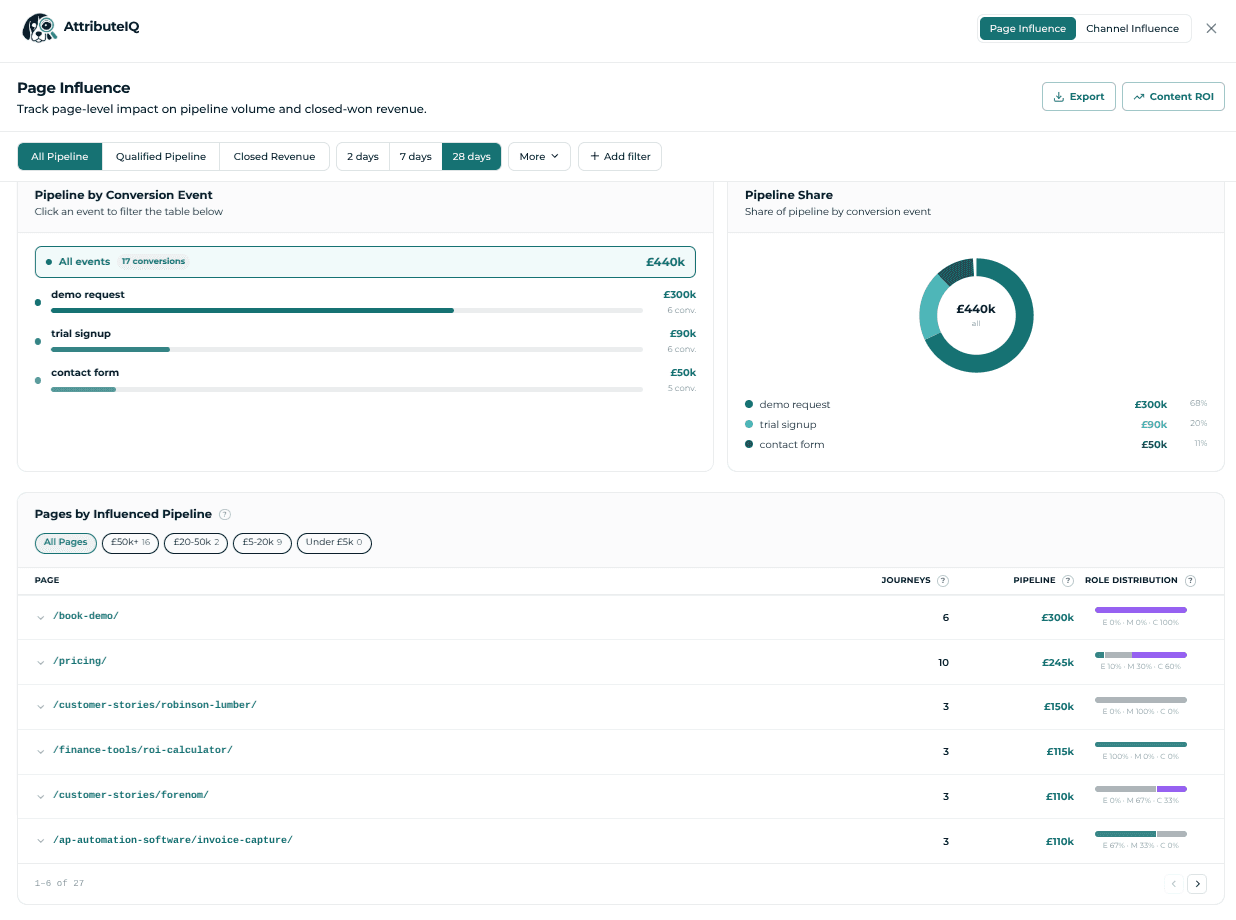
Task: Click the Export button
Action: pyautogui.click(x=1079, y=97)
